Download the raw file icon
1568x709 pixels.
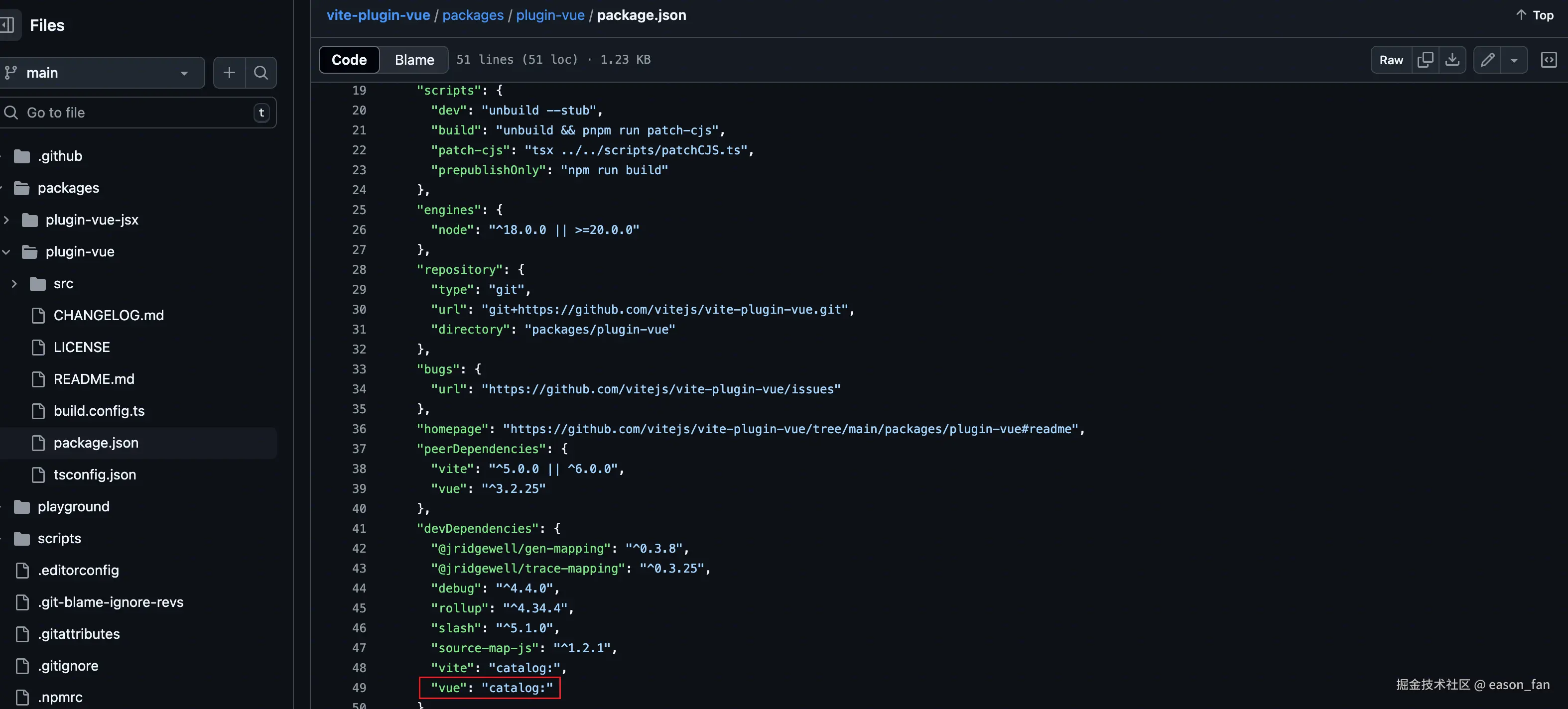pos(1452,60)
